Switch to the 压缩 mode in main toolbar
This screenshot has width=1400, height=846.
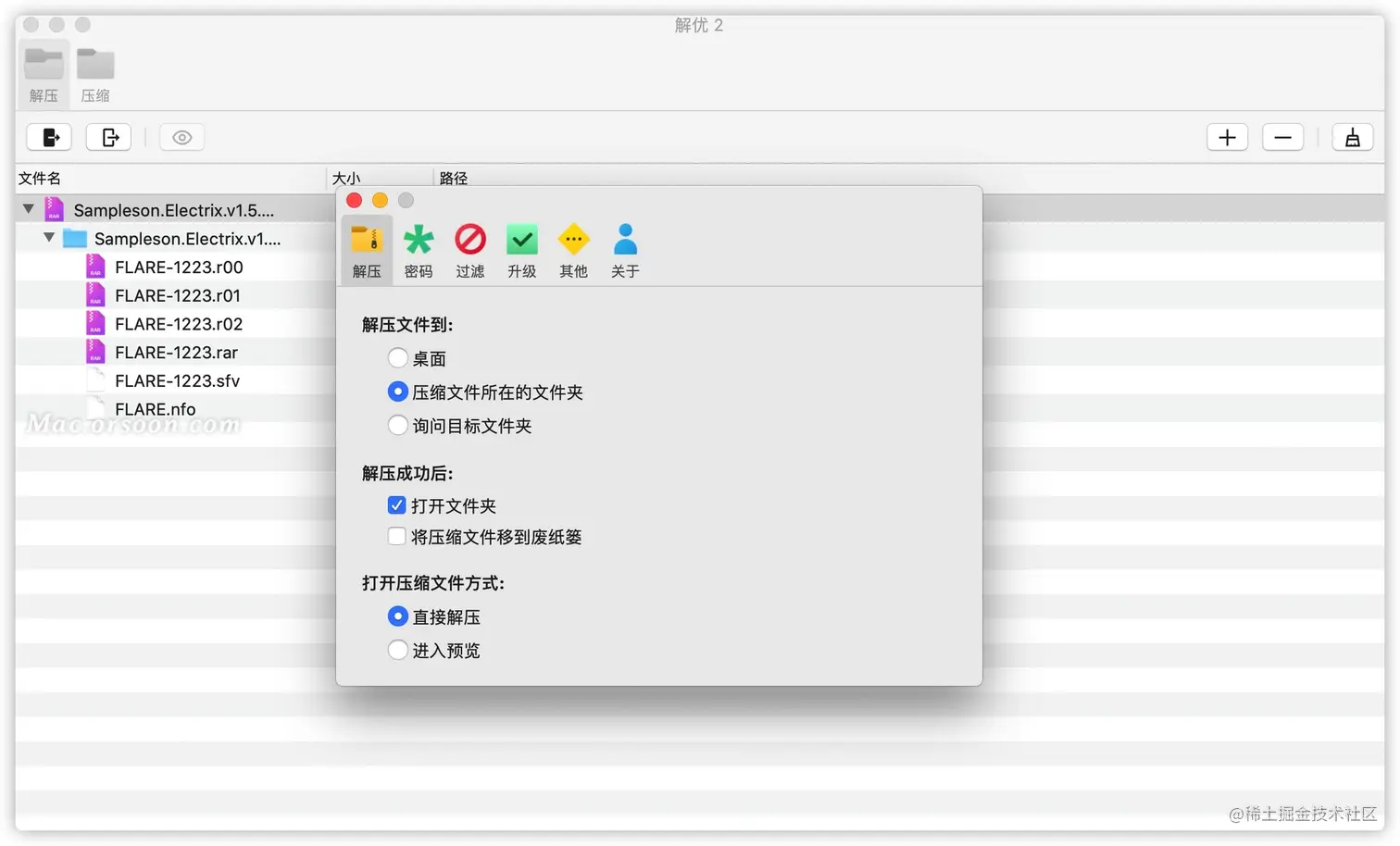[95, 74]
